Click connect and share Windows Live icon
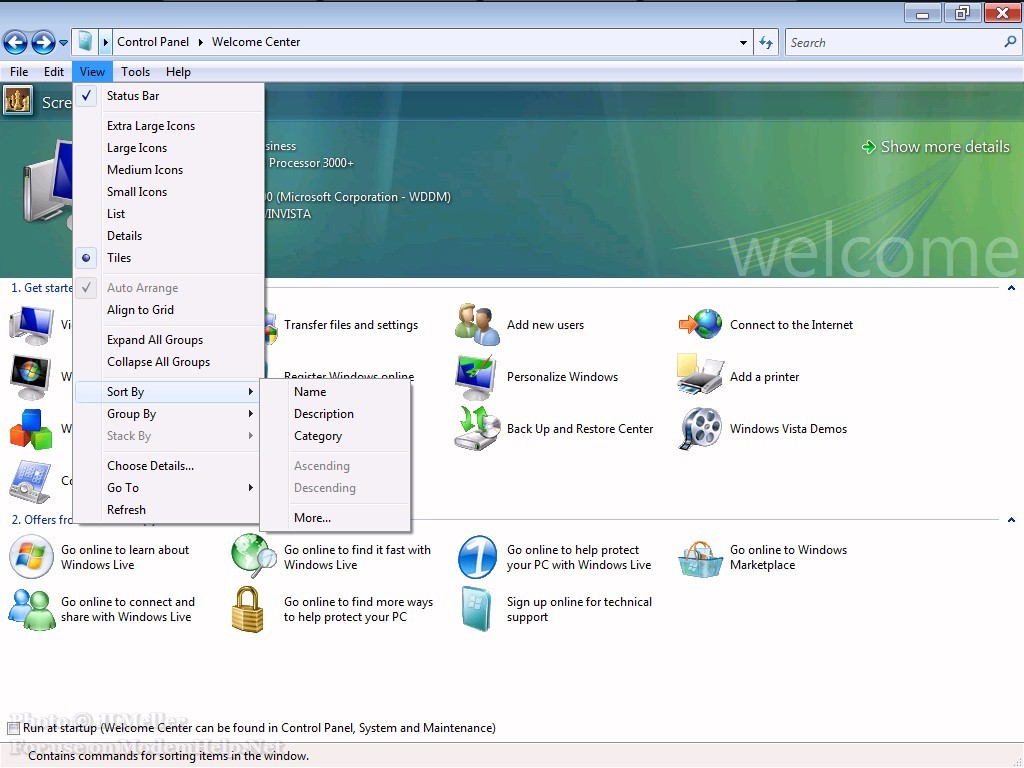The width and height of the screenshot is (1024, 768). tap(31, 609)
